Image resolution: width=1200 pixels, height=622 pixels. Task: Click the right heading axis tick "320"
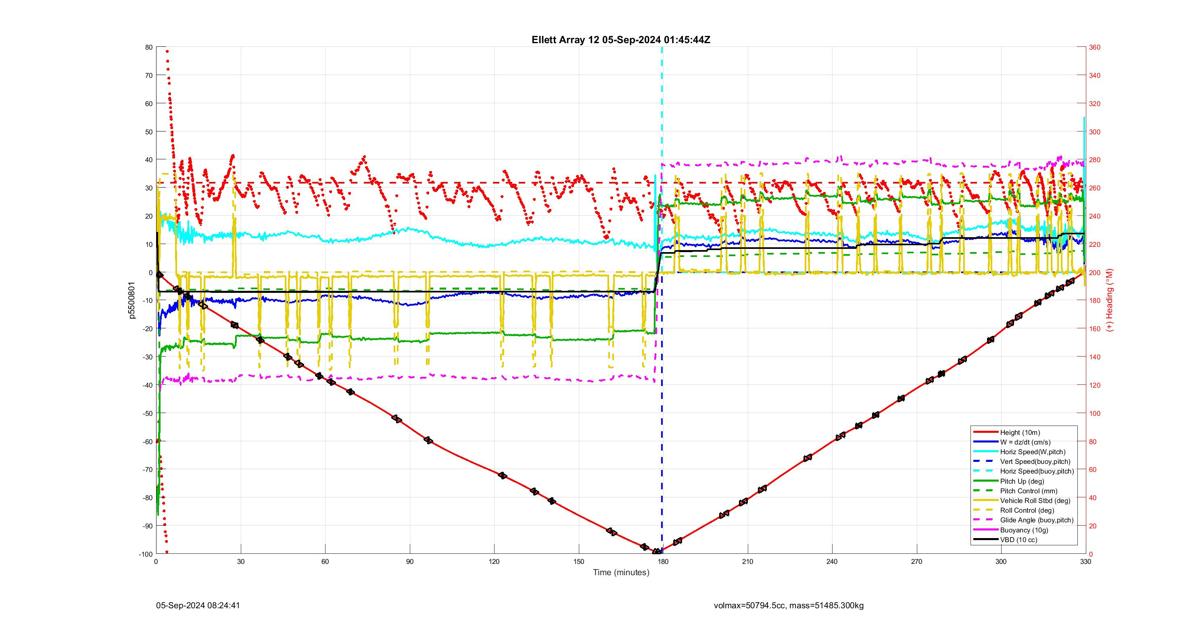(1095, 103)
